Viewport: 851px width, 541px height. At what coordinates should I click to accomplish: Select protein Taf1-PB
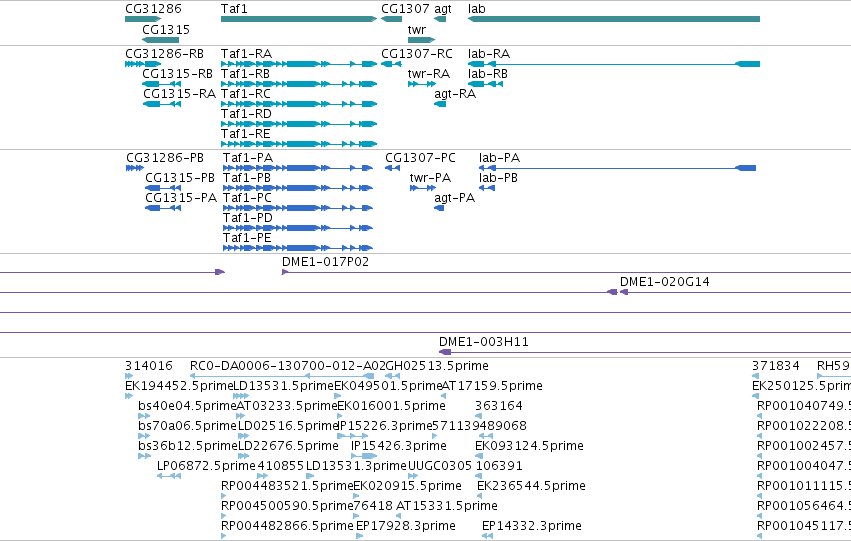pos(247,178)
